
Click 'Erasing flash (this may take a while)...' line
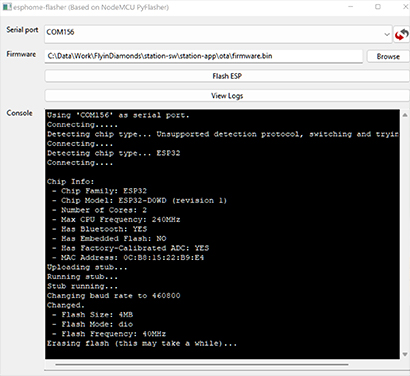click(x=142, y=343)
